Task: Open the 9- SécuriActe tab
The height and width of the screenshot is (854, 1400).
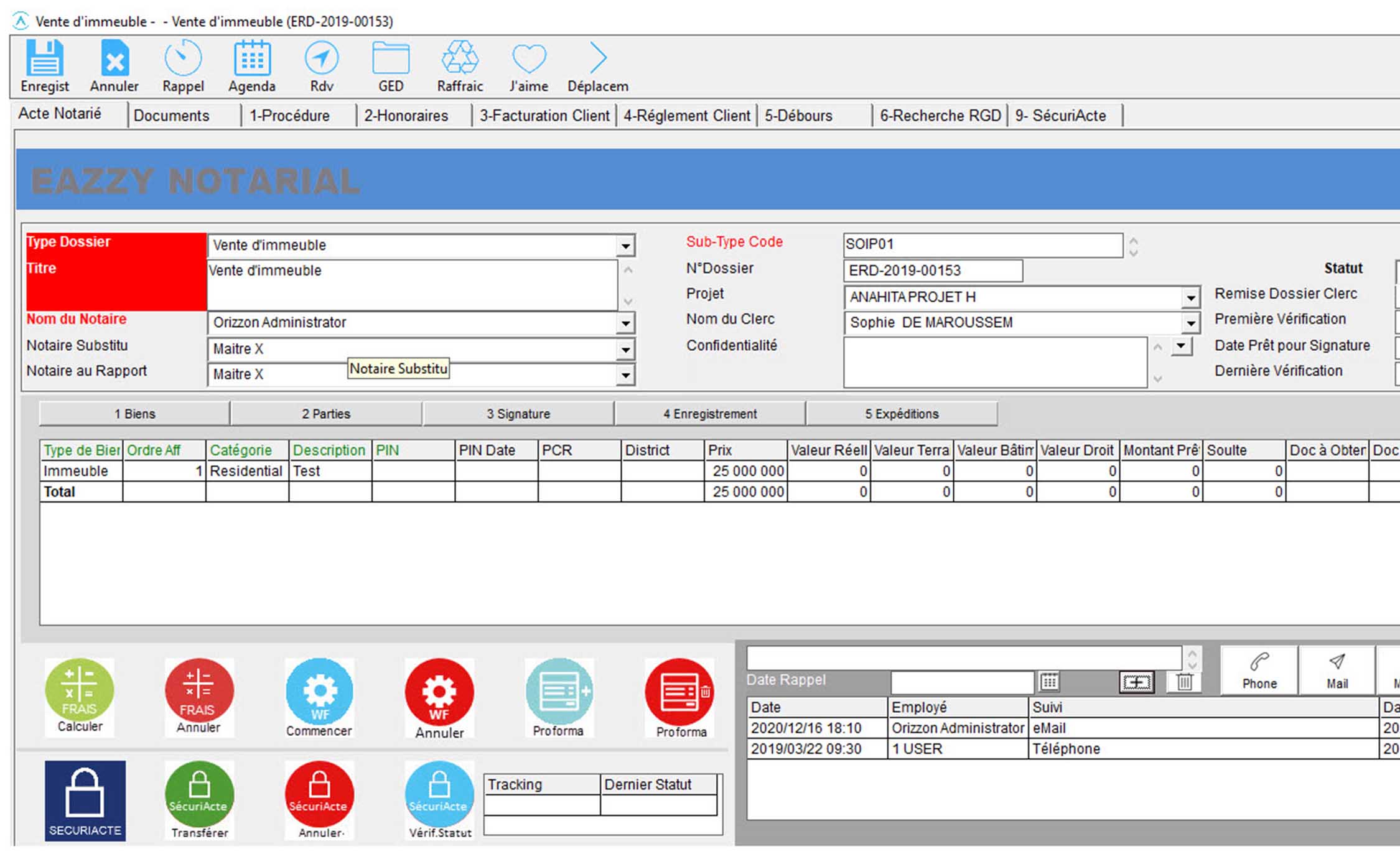Action: (1065, 116)
